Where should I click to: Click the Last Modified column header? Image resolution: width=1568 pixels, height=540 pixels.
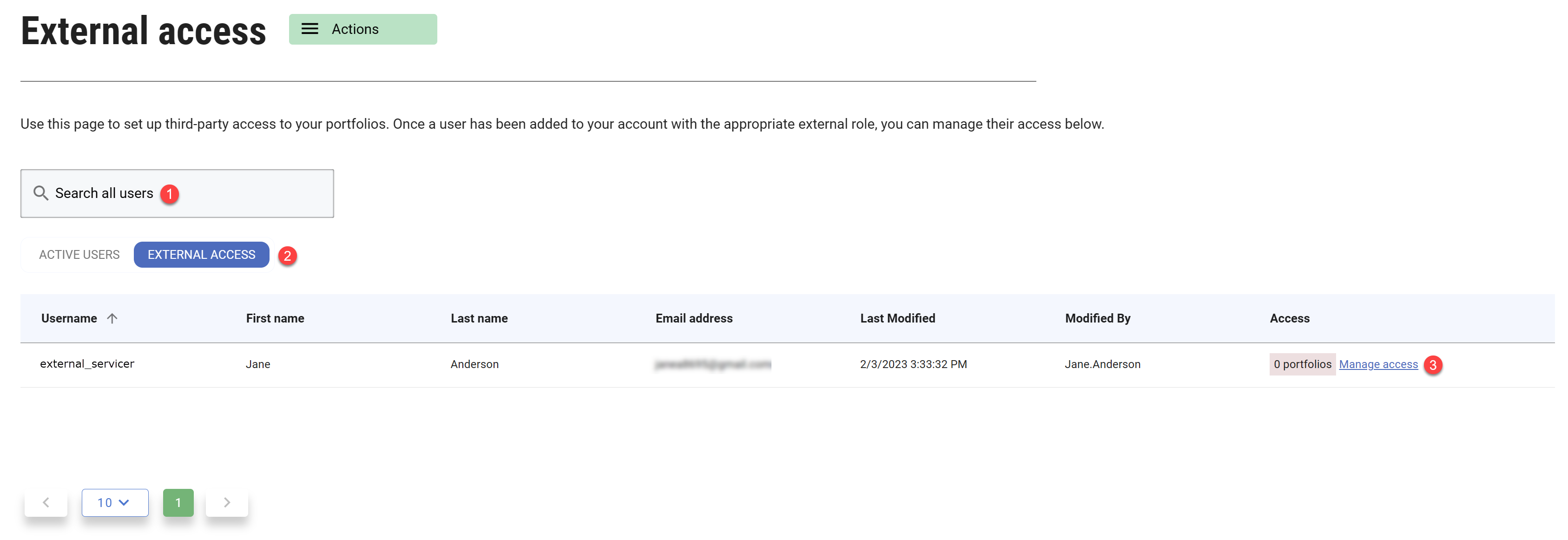897,318
